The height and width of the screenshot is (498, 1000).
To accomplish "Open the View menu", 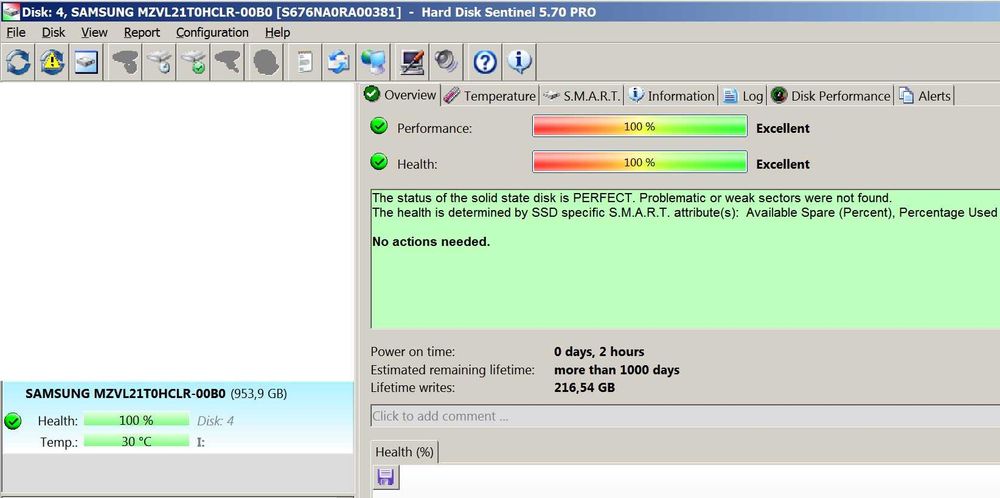I will pos(94,32).
